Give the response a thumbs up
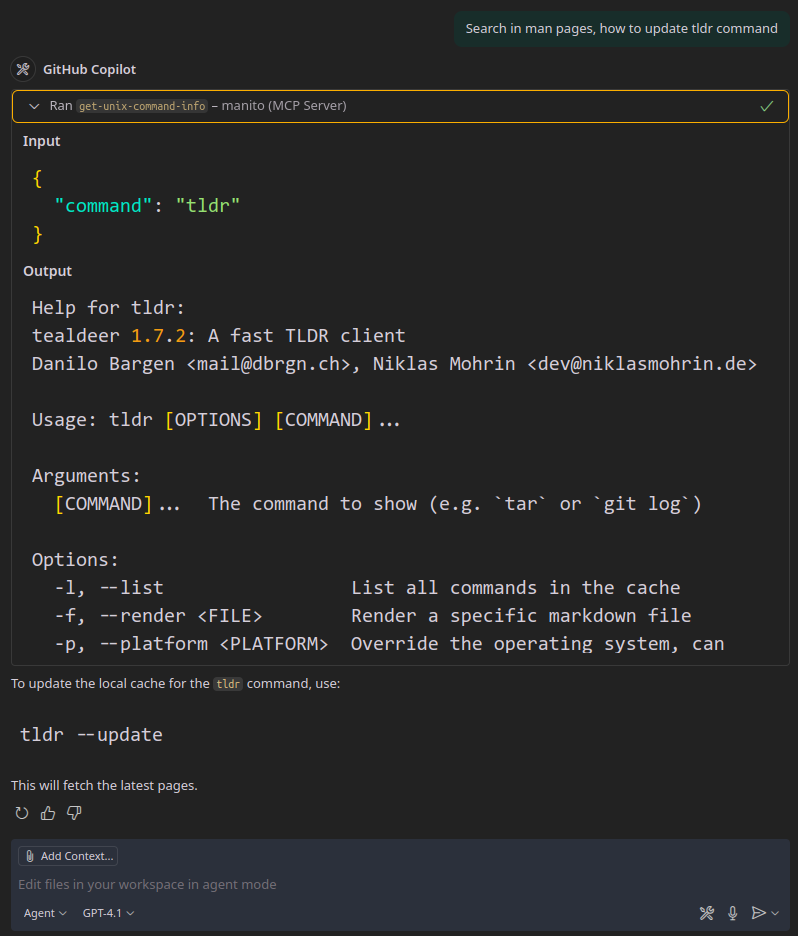The height and width of the screenshot is (936, 798). point(48,813)
